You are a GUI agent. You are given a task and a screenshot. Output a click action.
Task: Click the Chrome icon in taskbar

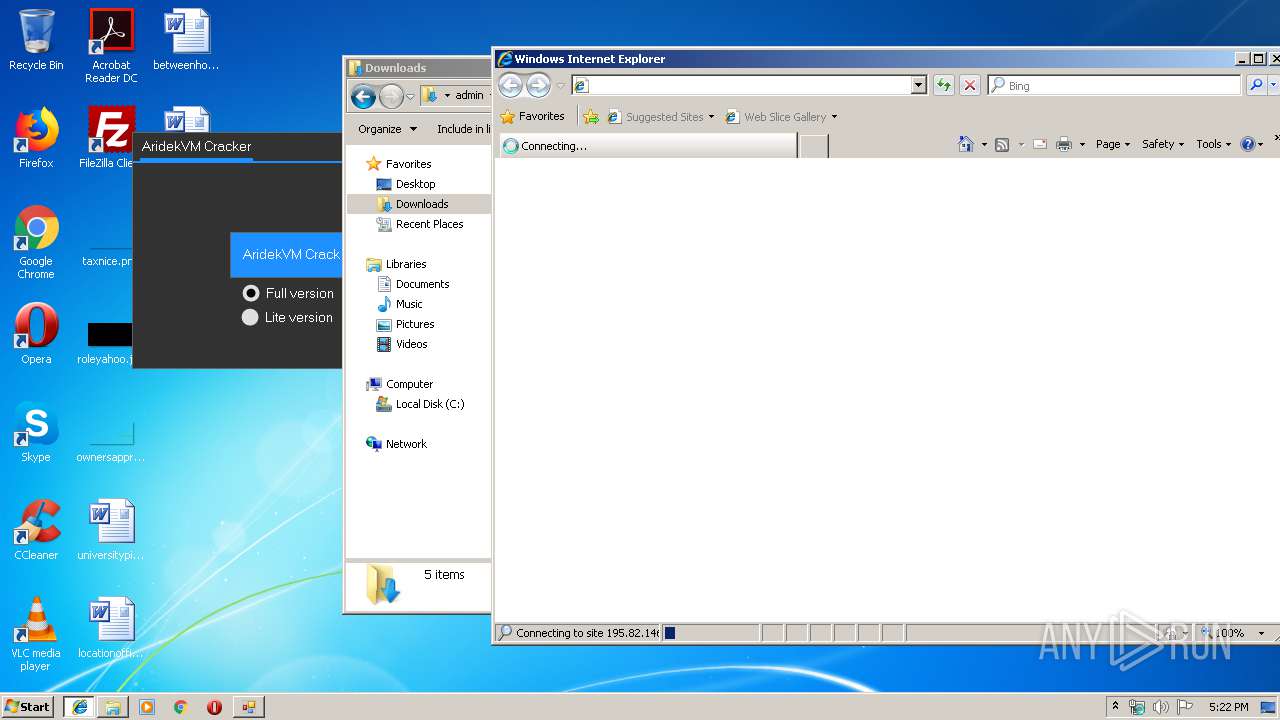[180, 707]
